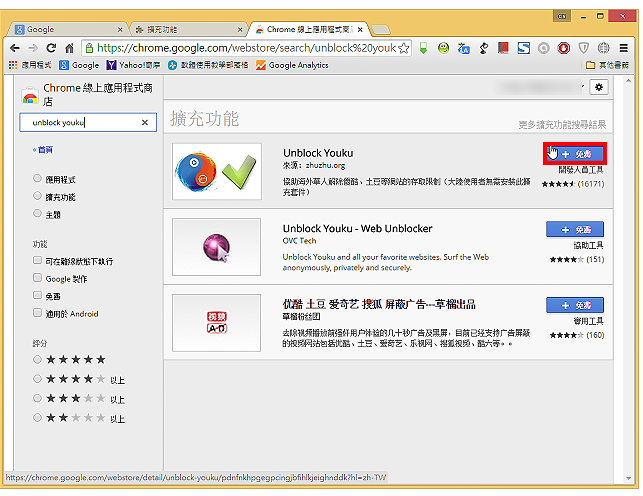Select the 應用程式 radio button

(x=37, y=178)
